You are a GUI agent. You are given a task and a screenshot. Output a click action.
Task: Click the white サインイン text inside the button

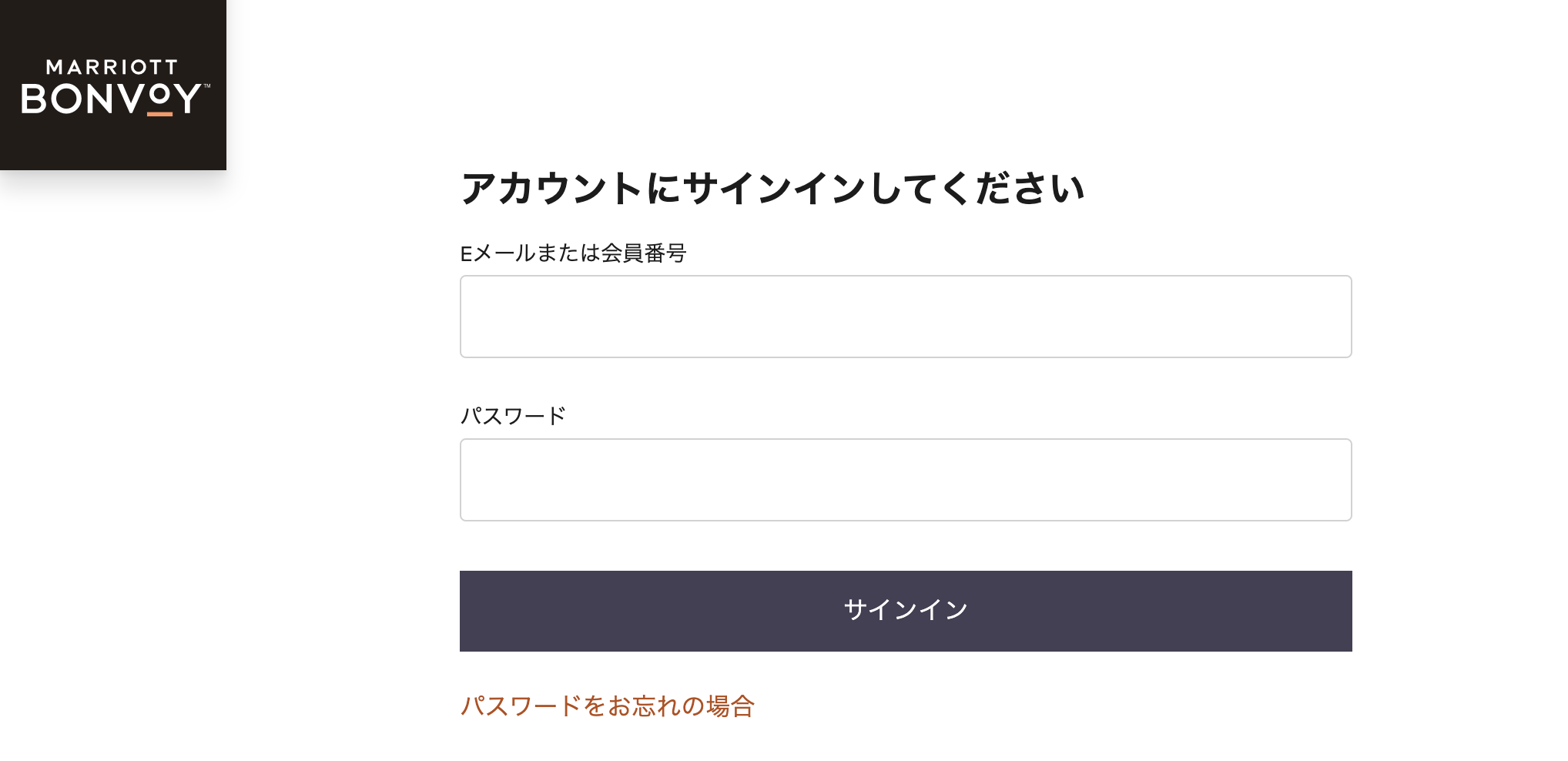pos(906,610)
